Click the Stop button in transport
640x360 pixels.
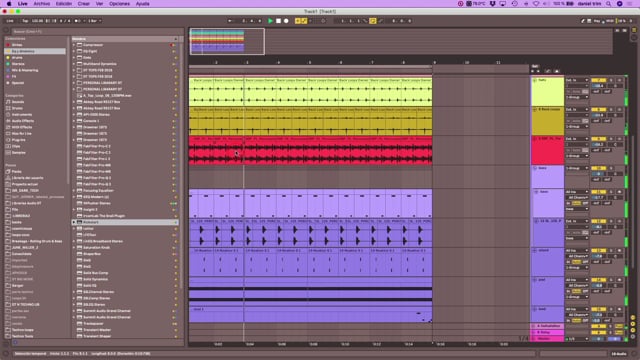pyautogui.click(x=278, y=21)
